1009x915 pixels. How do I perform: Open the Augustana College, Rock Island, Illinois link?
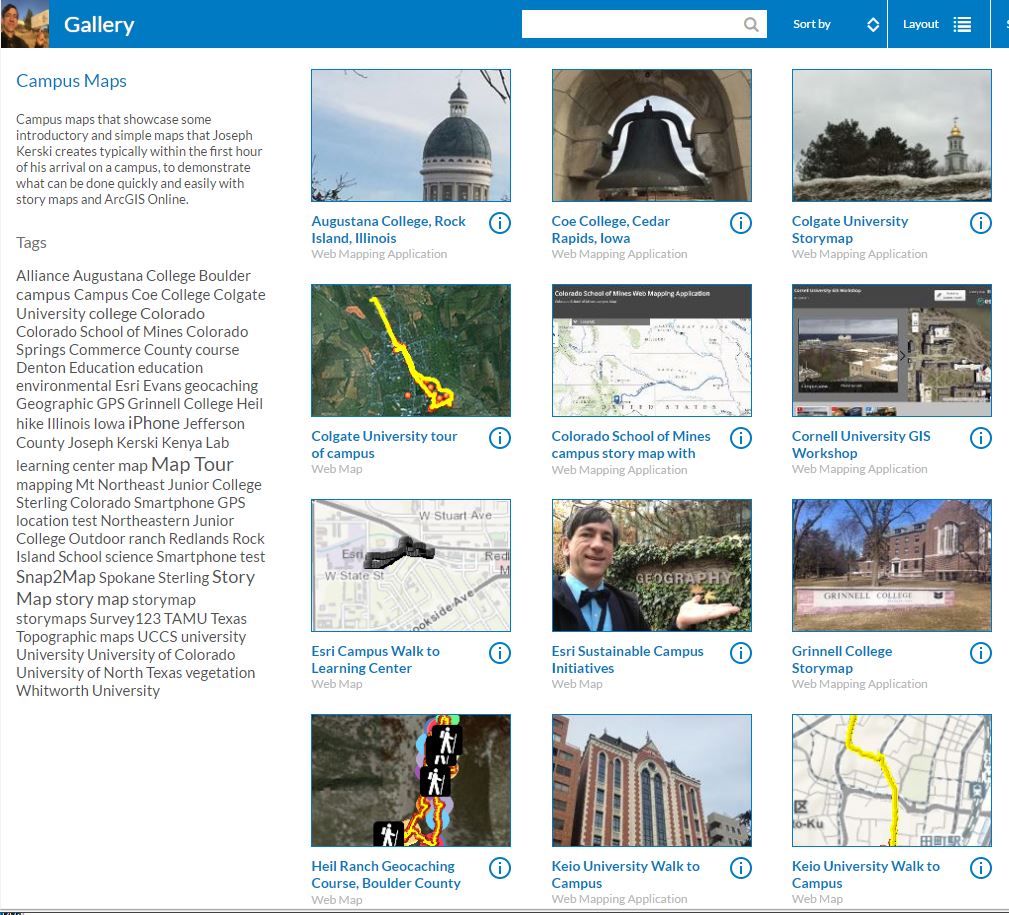tap(388, 229)
